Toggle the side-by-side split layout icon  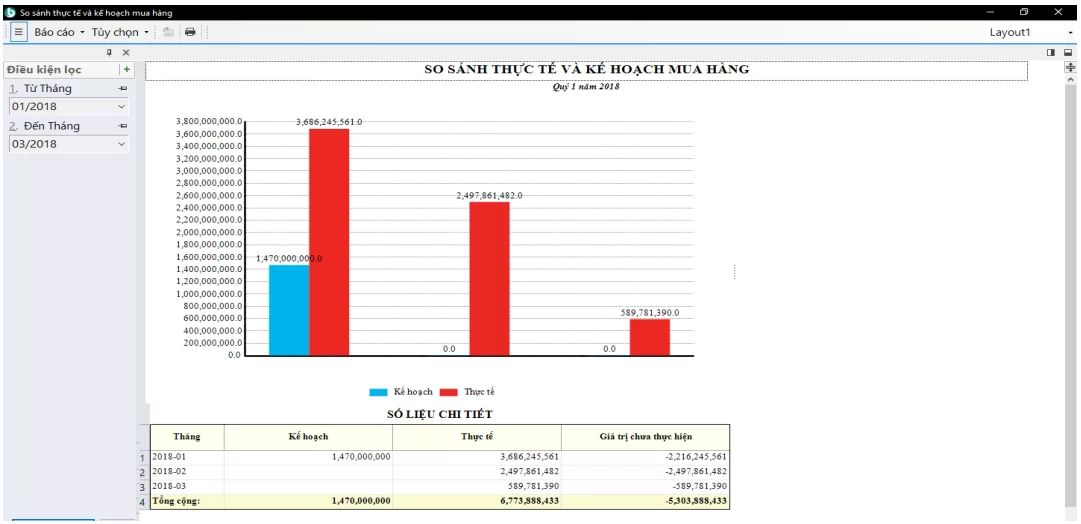point(1051,52)
